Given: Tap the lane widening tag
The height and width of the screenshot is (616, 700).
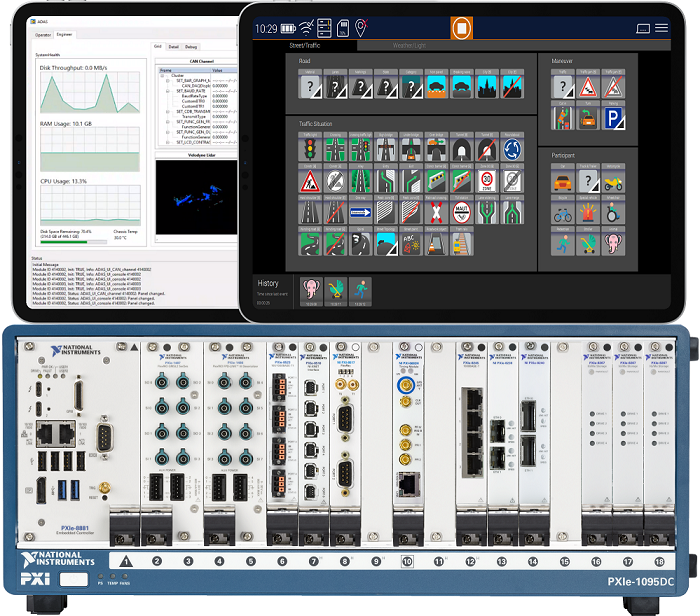Looking at the screenshot, I should coord(487,212).
